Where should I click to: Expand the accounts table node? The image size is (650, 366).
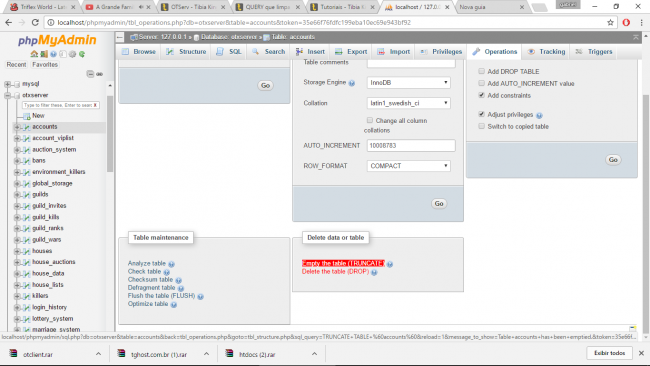click(x=17, y=127)
